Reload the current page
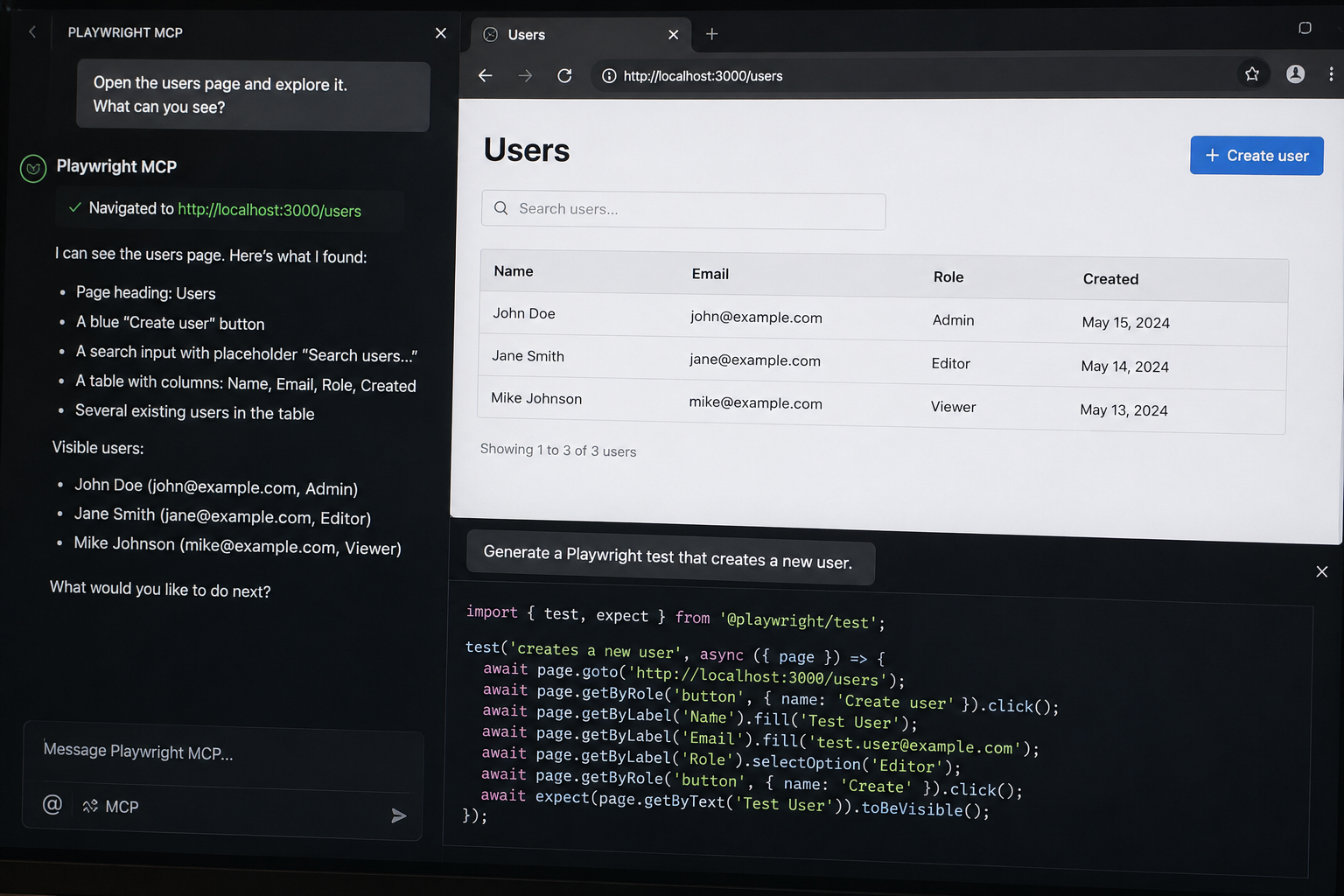 [x=565, y=76]
